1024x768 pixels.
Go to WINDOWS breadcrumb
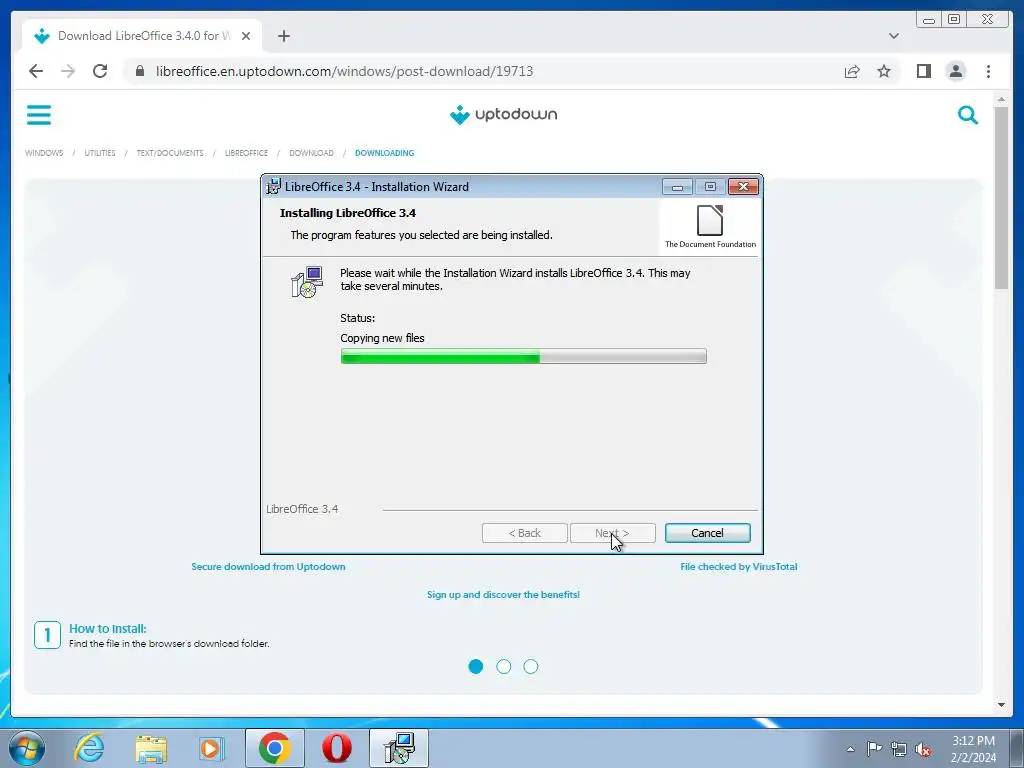point(44,153)
